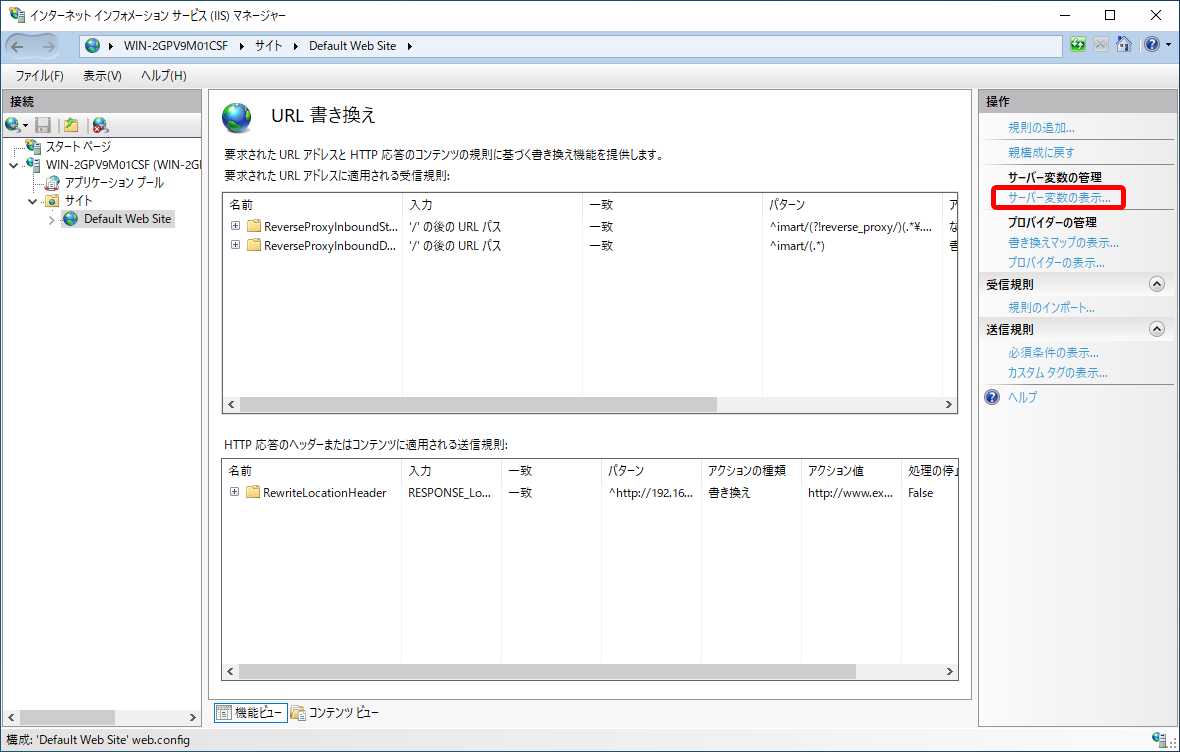Select スタート ページ tree item
The image size is (1180, 752).
click(x=78, y=146)
